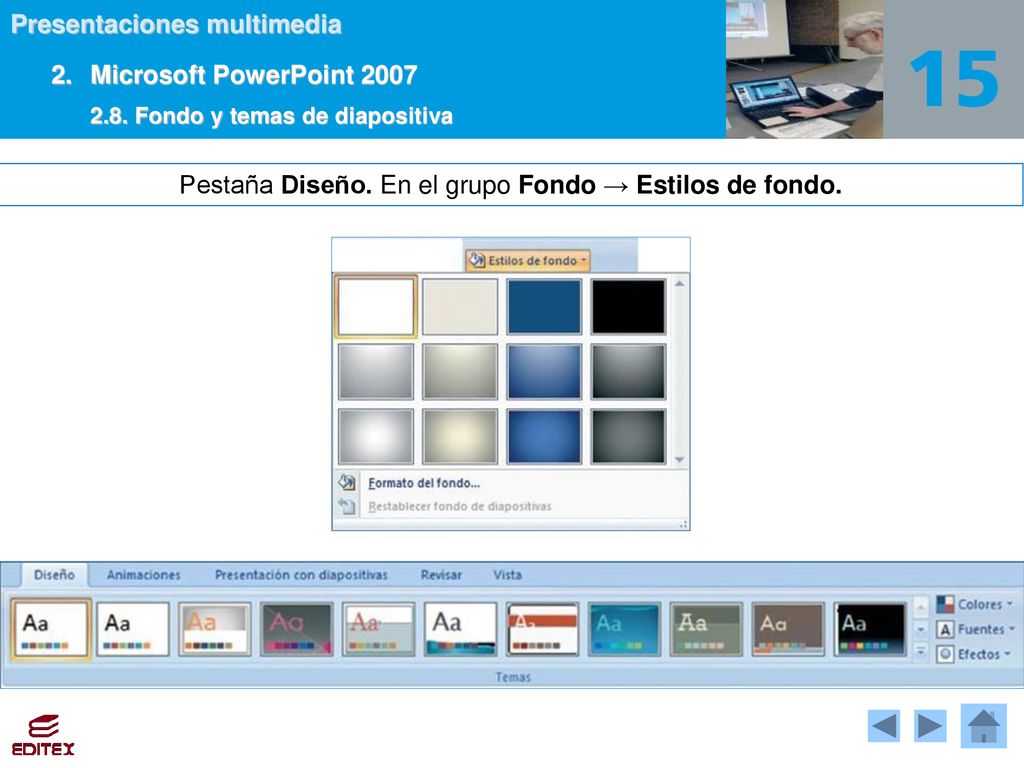1024x768 pixels.
Task: Pick the white radial glow style in third row
Action: click(376, 436)
